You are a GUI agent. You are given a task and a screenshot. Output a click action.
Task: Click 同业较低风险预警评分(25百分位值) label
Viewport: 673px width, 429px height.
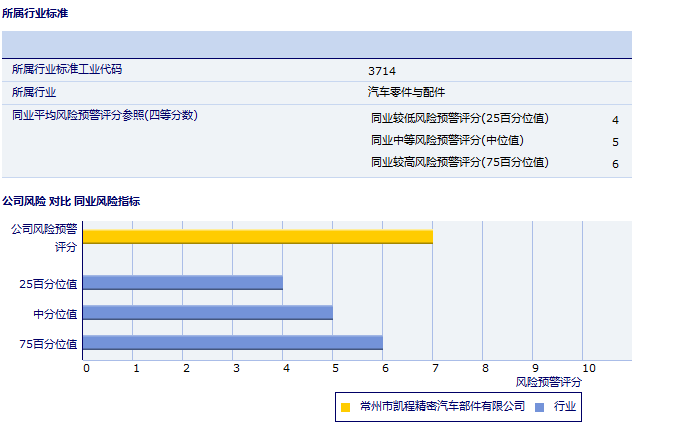point(459,118)
